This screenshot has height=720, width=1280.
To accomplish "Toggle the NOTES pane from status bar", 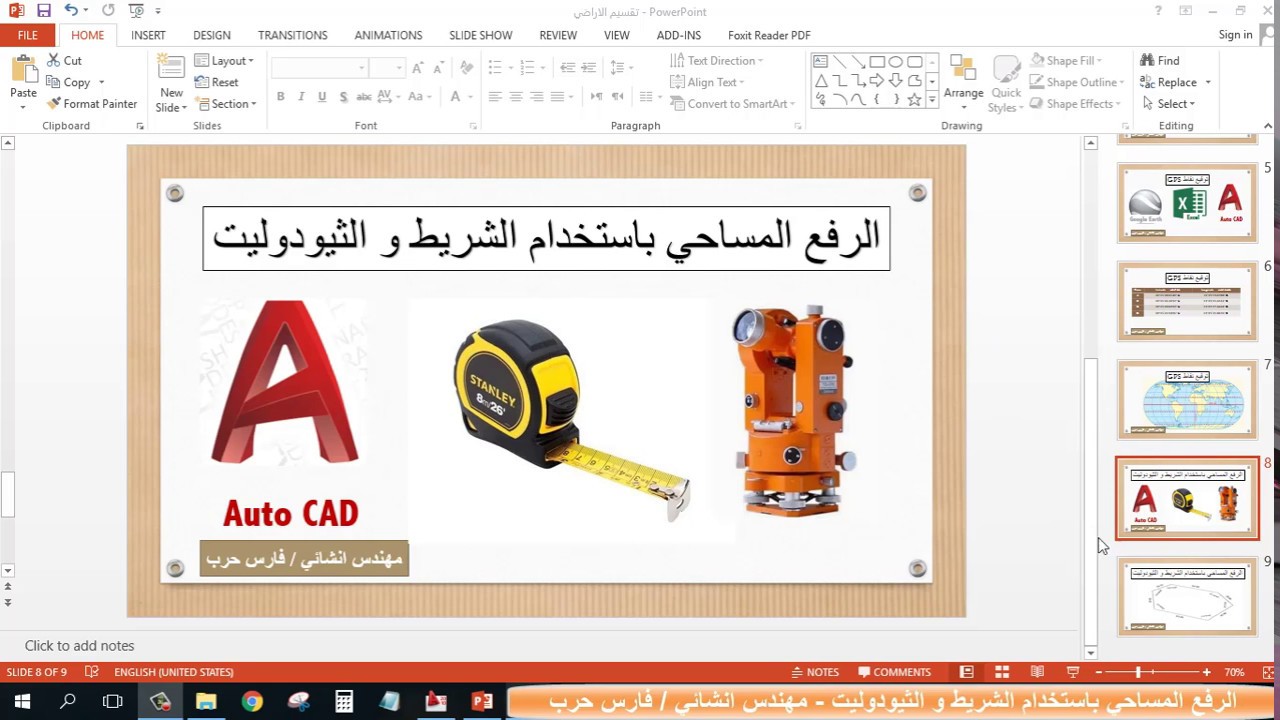I will (813, 672).
